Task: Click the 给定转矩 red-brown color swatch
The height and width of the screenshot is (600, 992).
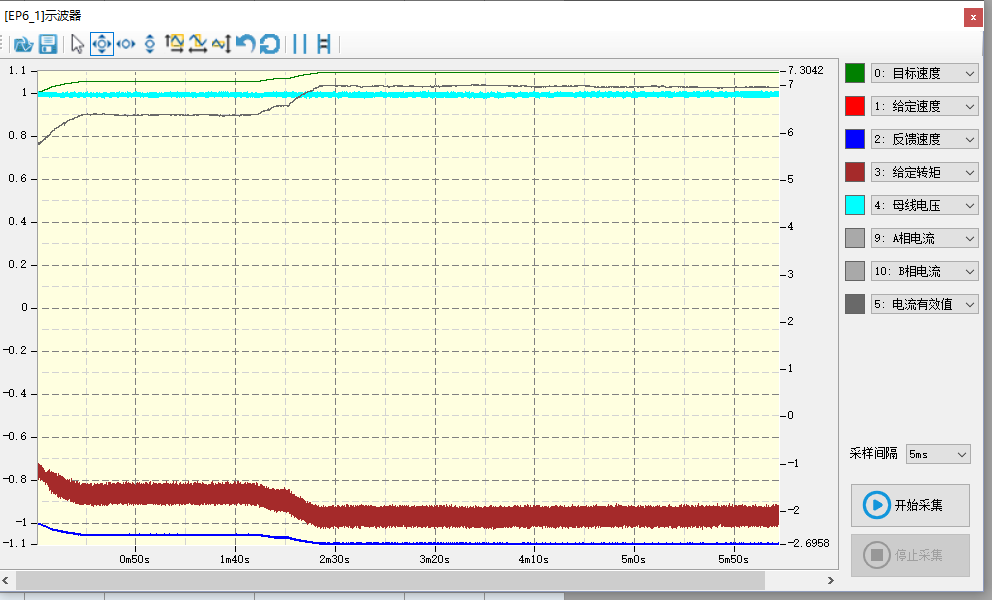Action: [853, 171]
